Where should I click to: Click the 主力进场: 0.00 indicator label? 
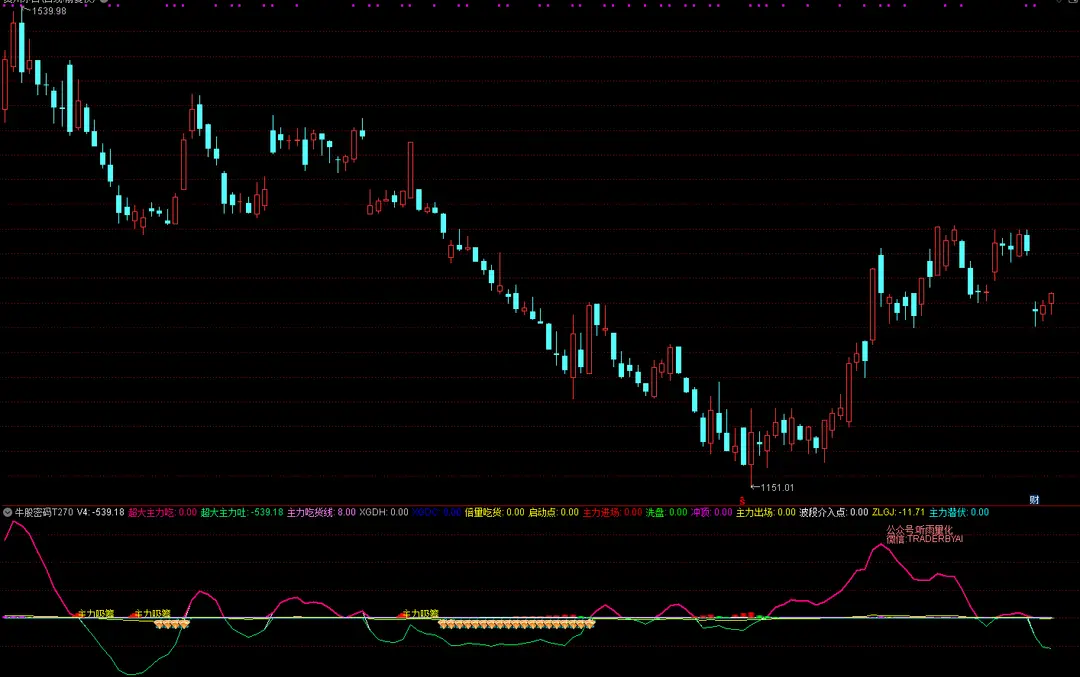click(x=612, y=512)
